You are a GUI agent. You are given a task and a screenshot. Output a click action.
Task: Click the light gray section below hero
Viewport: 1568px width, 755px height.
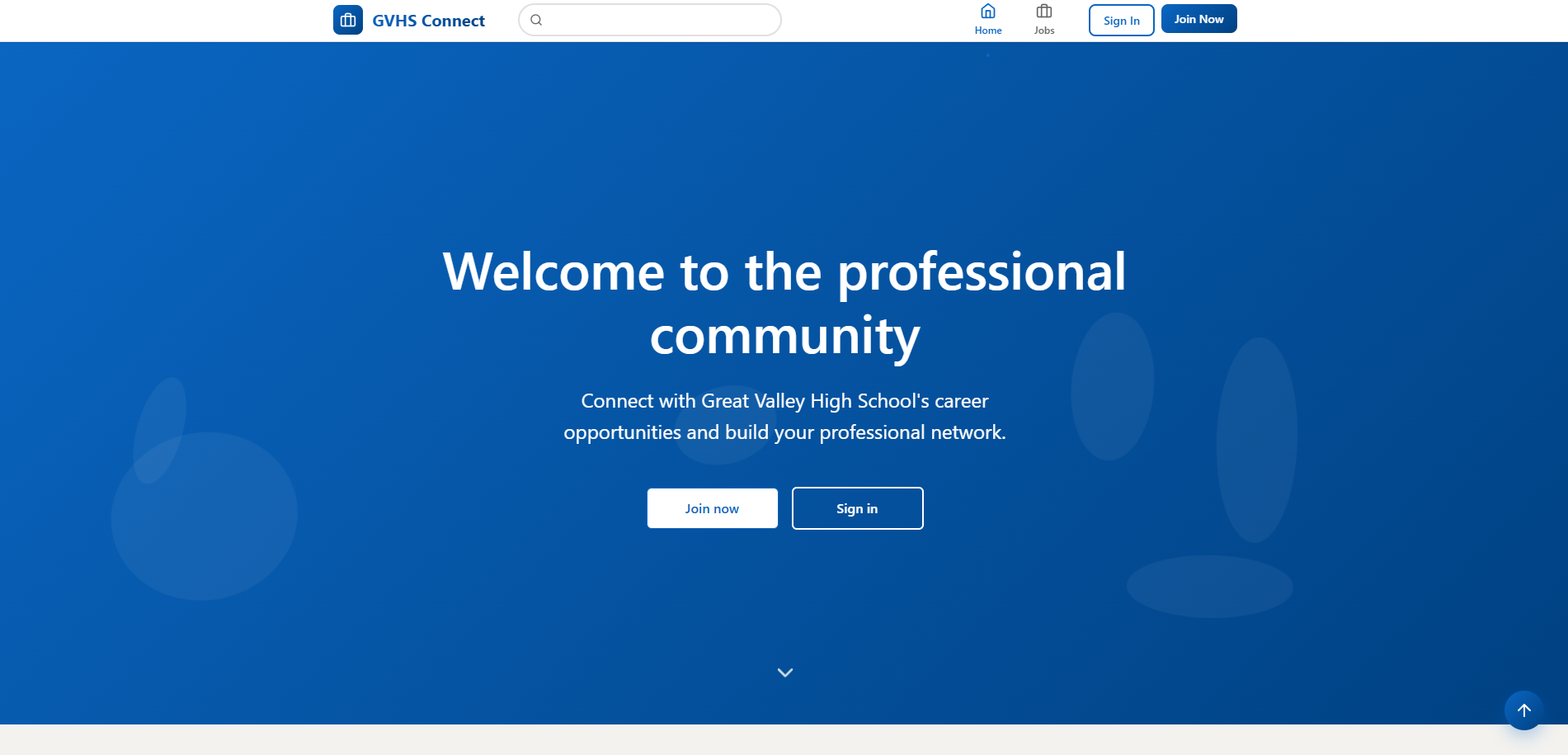pos(784,739)
